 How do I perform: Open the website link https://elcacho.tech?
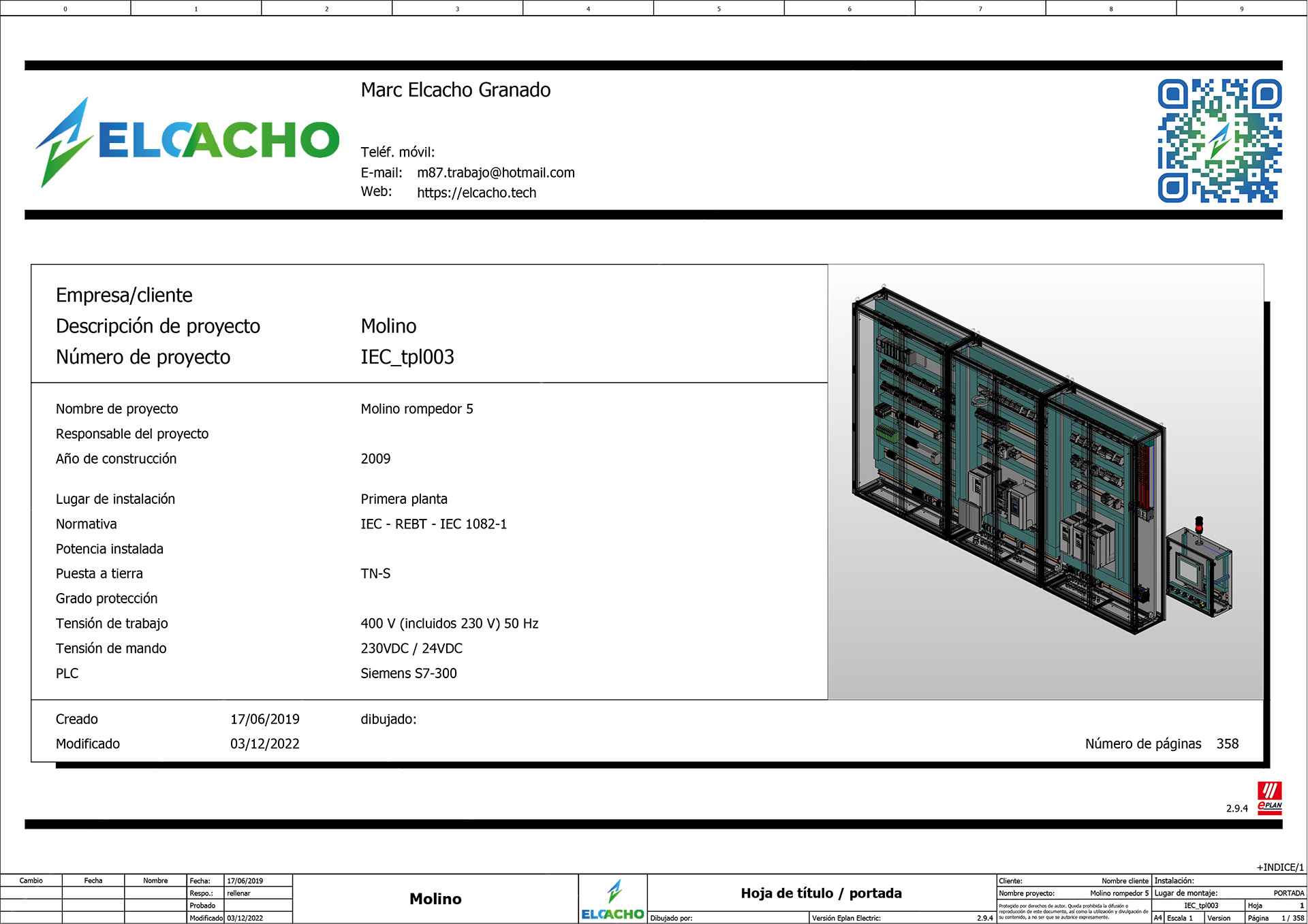(476, 193)
